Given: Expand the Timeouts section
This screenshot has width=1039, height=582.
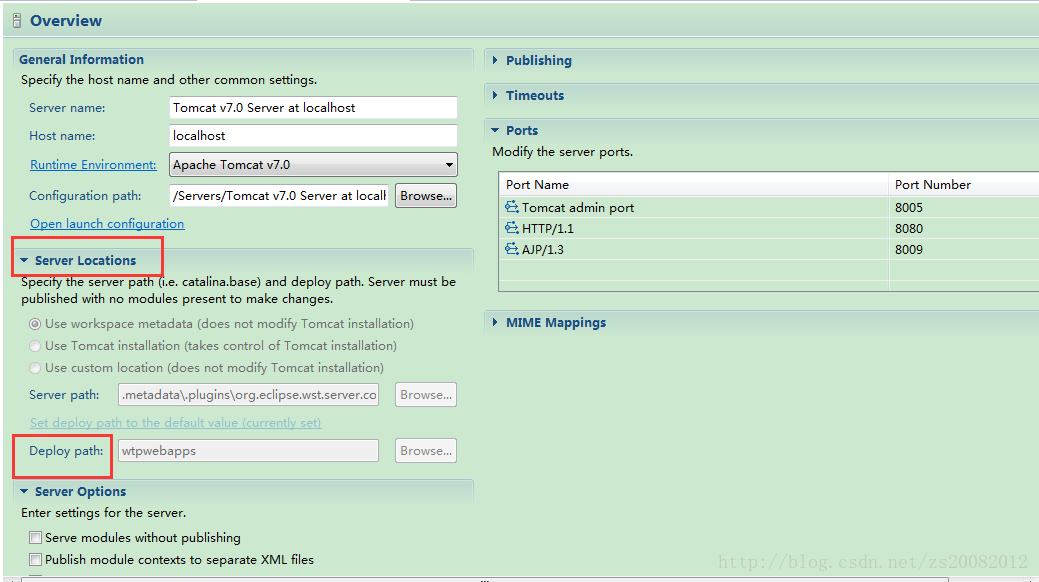Looking at the screenshot, I should coord(495,95).
